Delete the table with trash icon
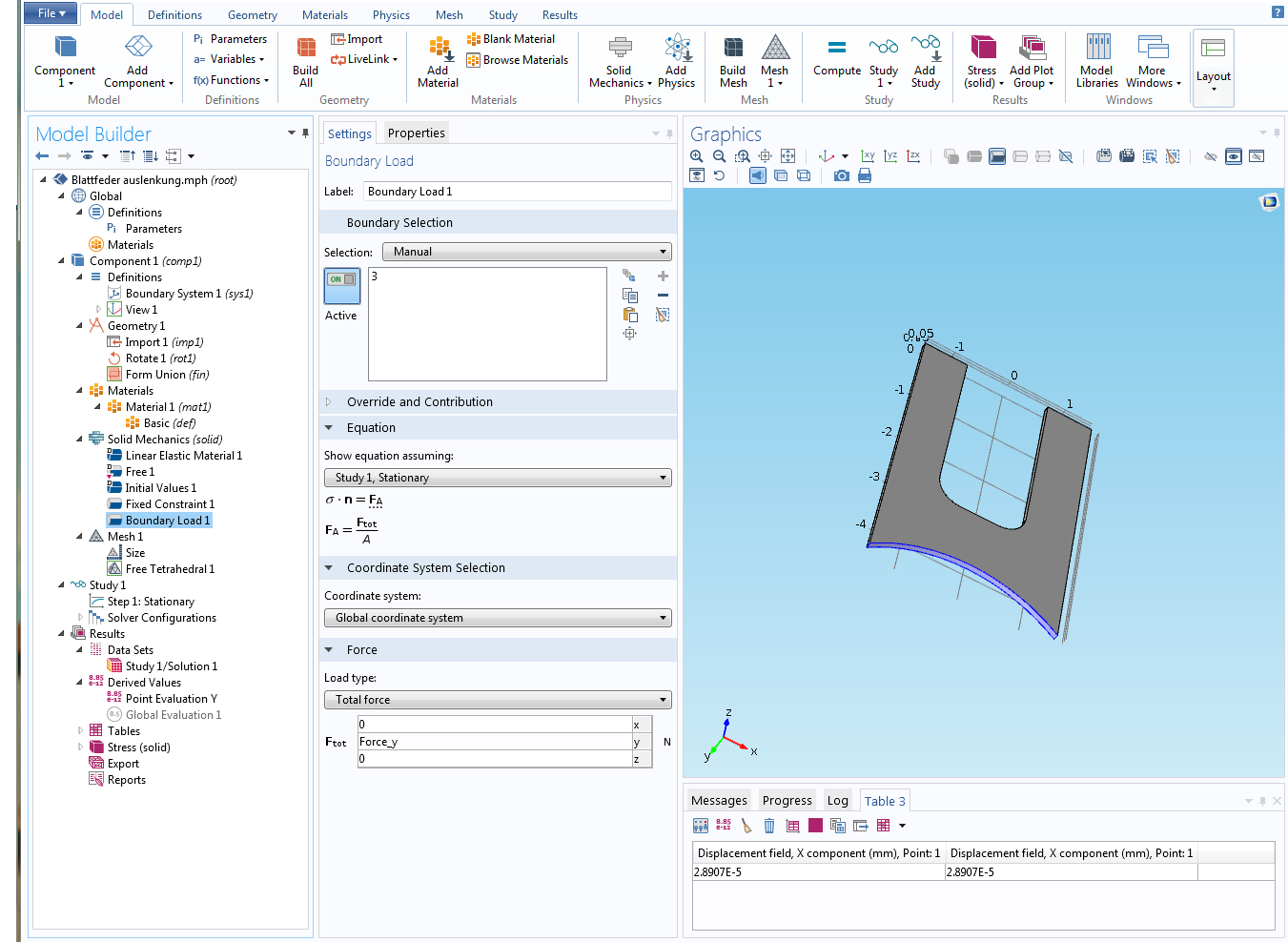 click(769, 826)
